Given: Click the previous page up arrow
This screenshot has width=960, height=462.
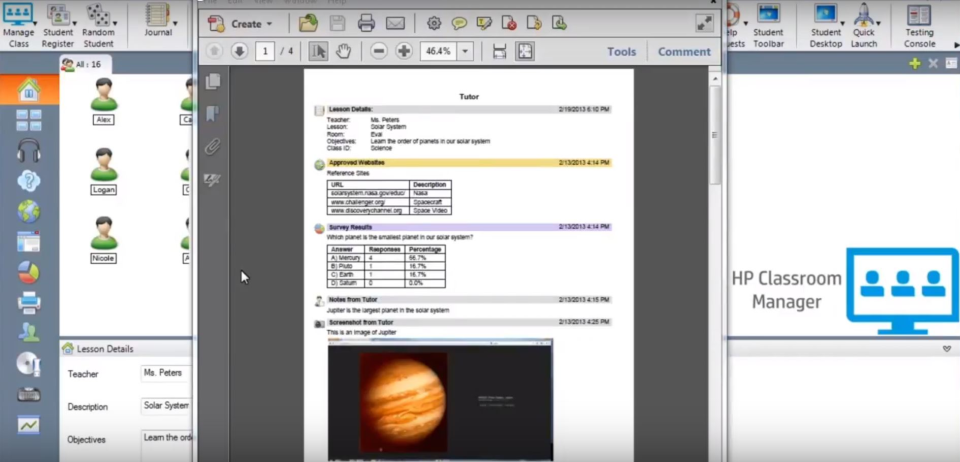Looking at the screenshot, I should [x=214, y=51].
